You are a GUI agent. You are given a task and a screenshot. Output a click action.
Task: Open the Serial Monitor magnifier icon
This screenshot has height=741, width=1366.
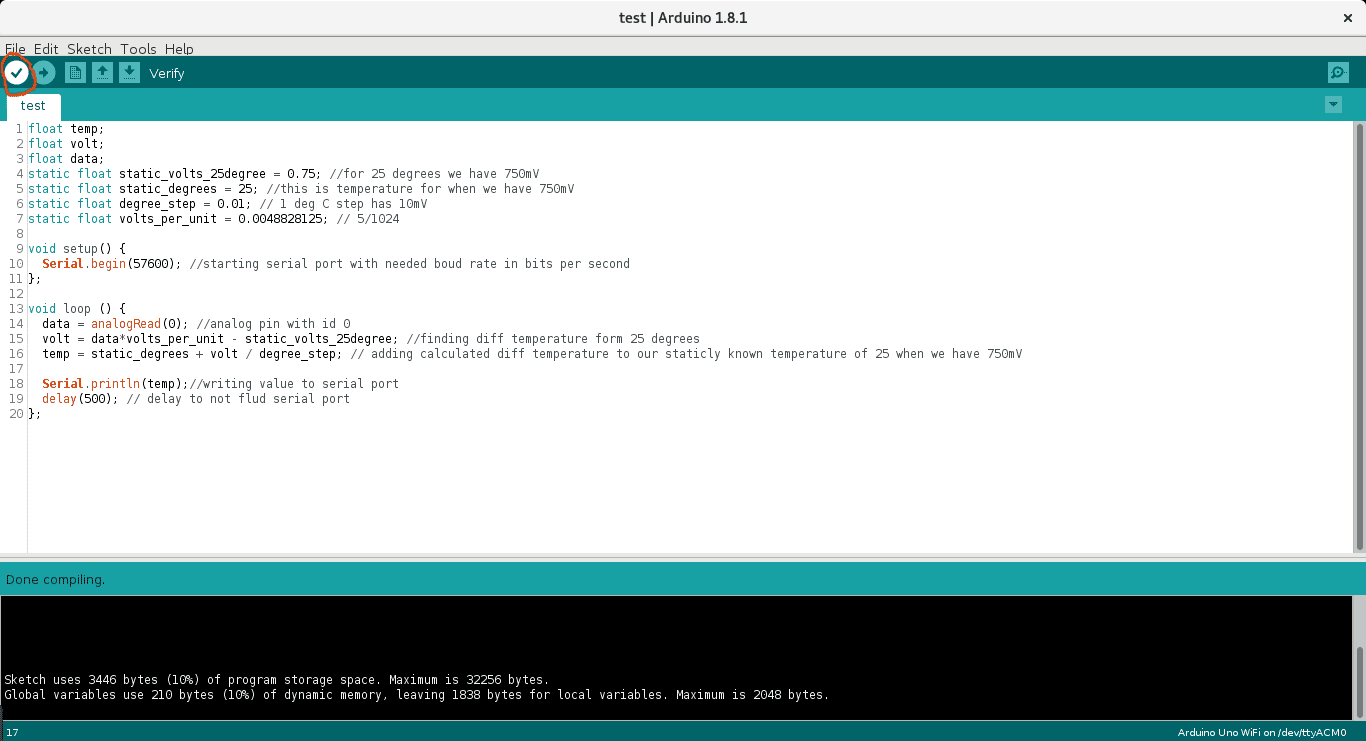1337,72
